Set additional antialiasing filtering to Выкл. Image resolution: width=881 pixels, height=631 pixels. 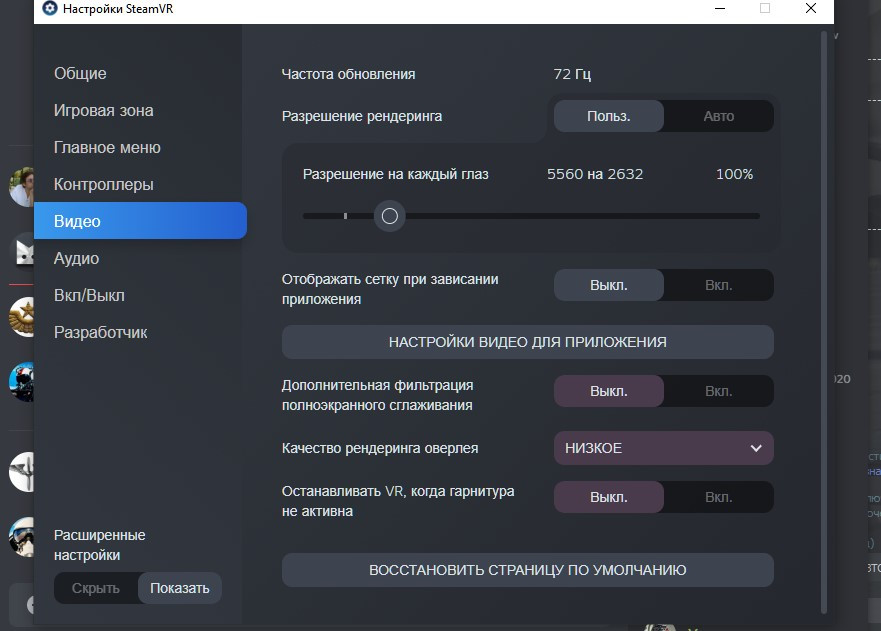[608, 392]
